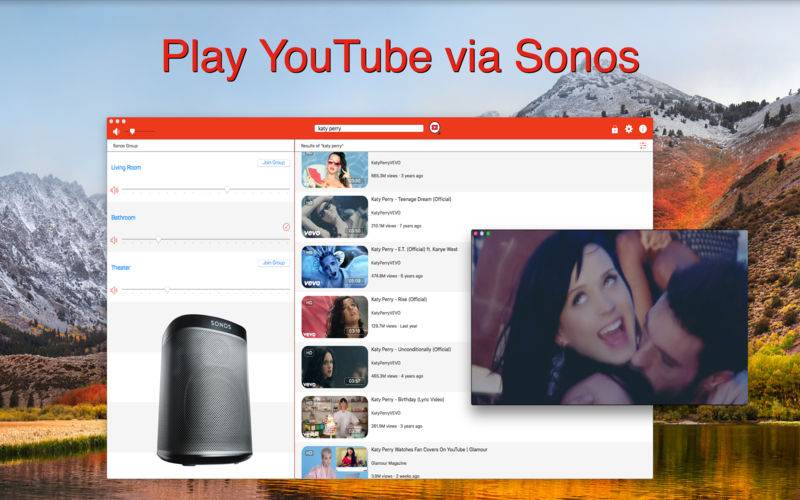800x500 pixels.
Task: Mute the Bathroom speaker
Action: click(114, 240)
